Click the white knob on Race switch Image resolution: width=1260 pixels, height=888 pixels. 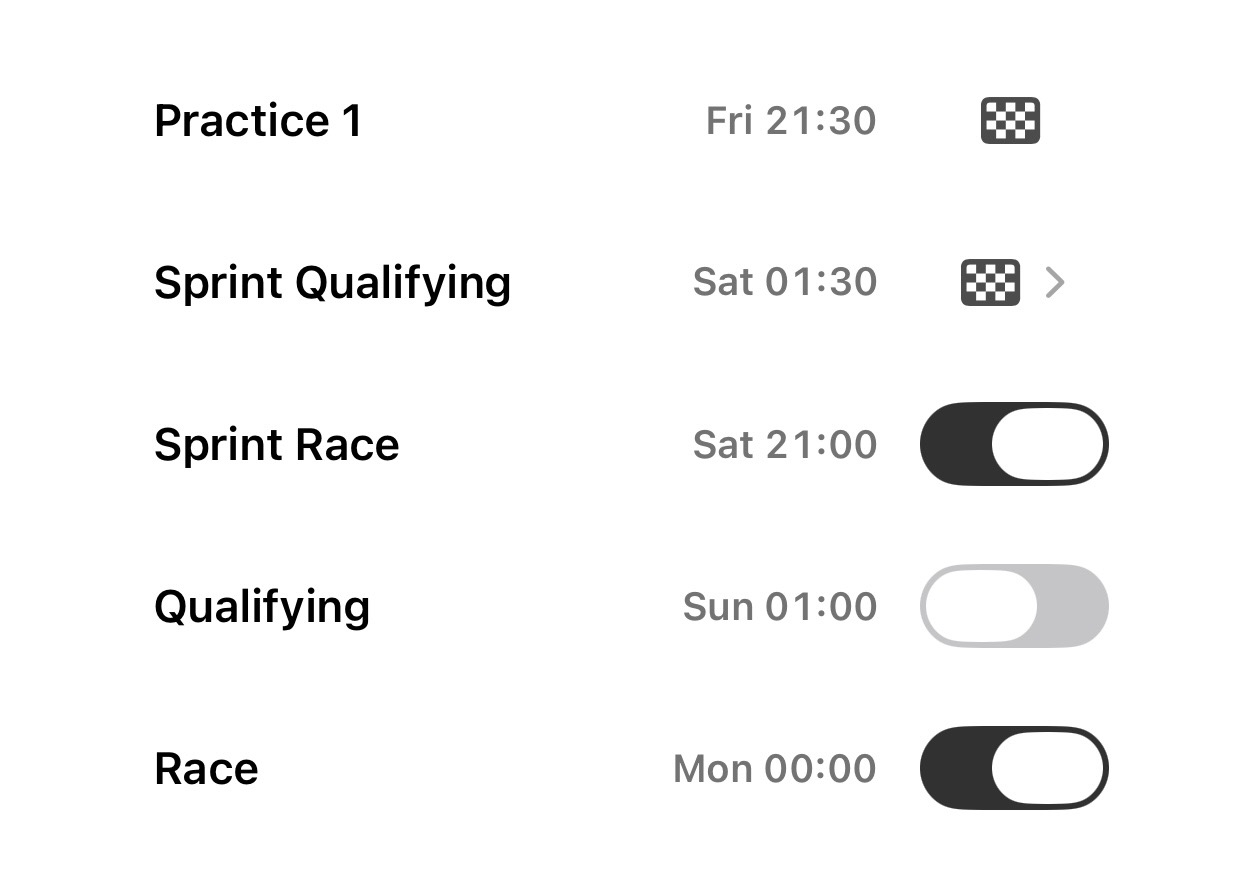click(x=1048, y=768)
